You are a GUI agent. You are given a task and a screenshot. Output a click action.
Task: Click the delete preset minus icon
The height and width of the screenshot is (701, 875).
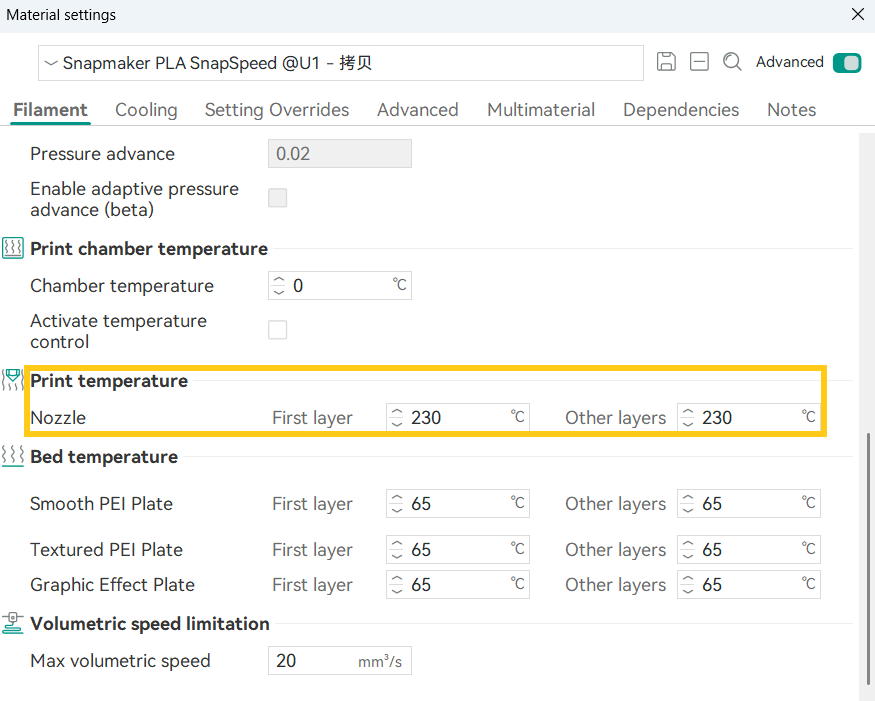point(699,62)
